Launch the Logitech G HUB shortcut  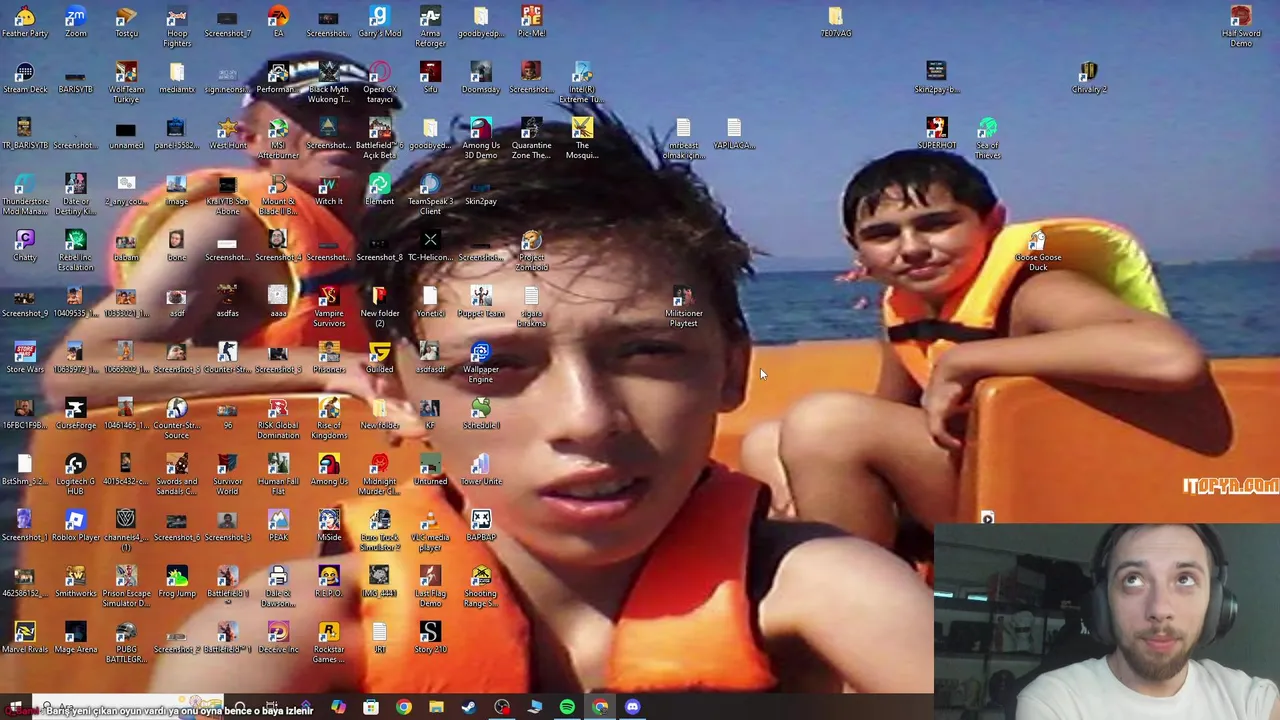[x=75, y=475]
